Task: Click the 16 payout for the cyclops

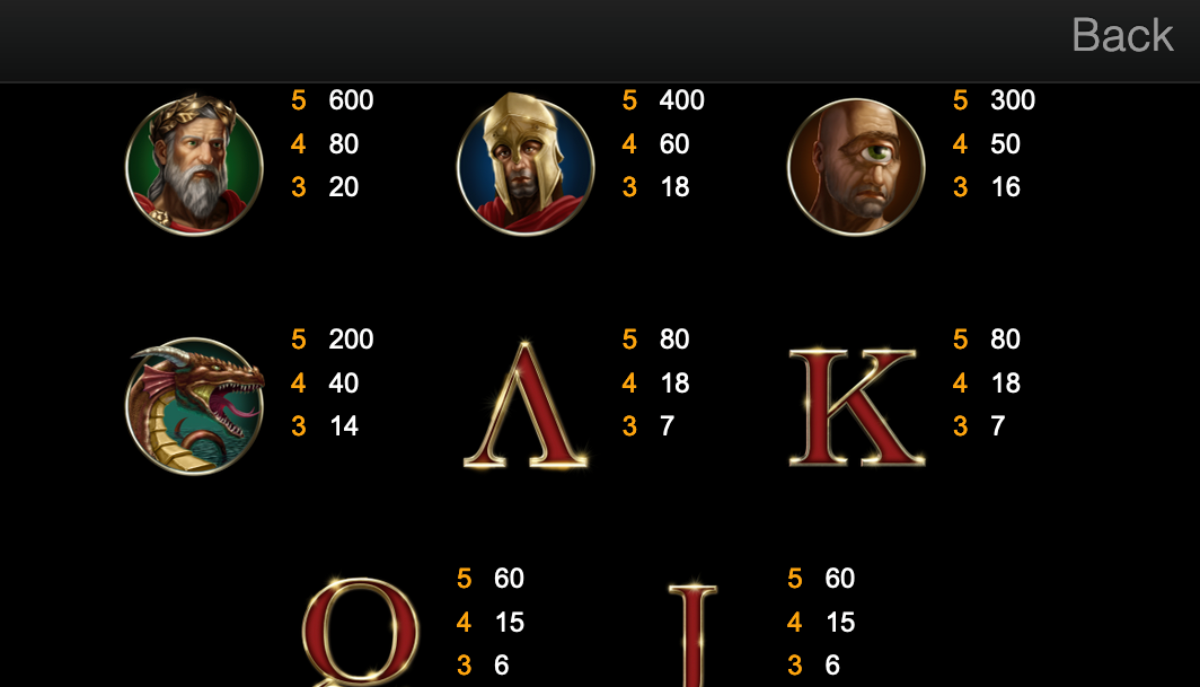Action: (1005, 187)
